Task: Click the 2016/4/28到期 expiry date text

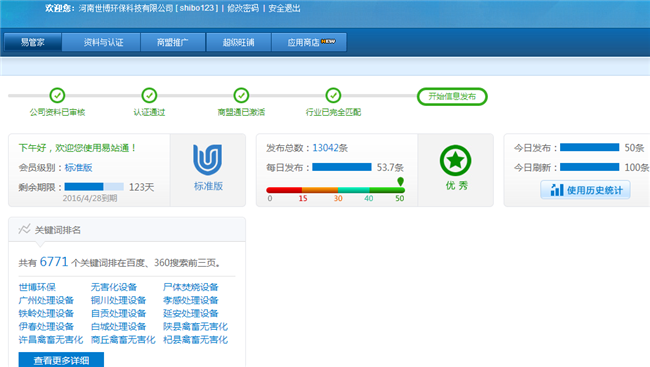Action: pyautogui.click(x=90, y=198)
